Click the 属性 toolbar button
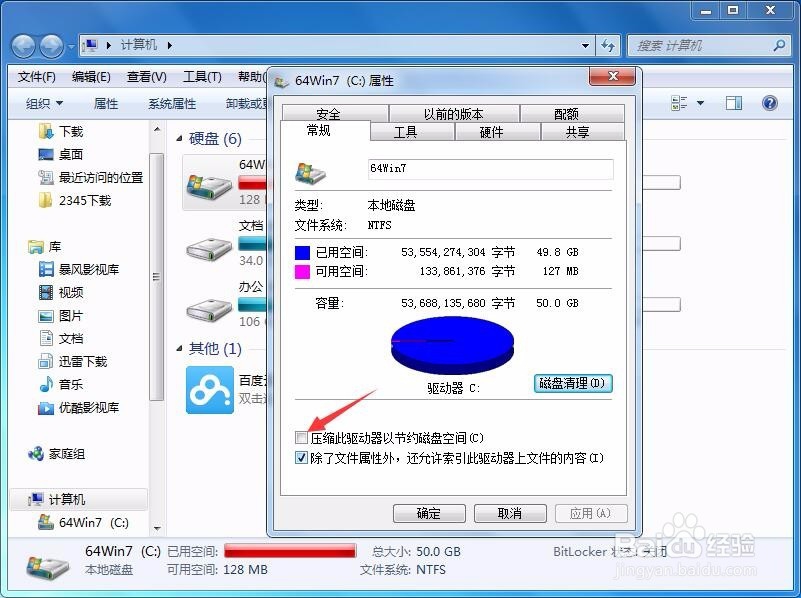The height and width of the screenshot is (598, 801). (x=106, y=104)
